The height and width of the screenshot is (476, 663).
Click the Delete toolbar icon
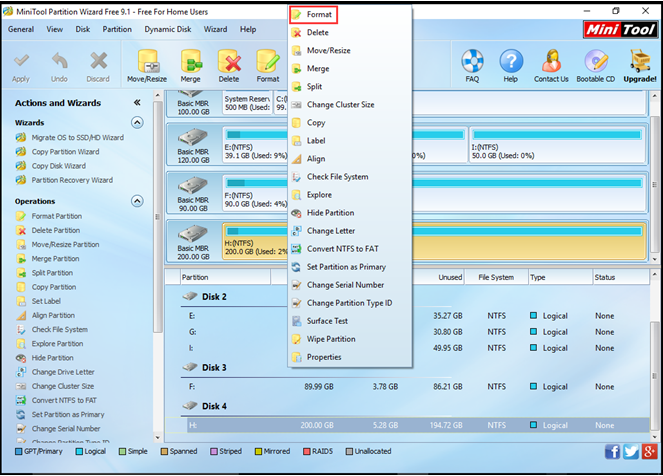[229, 66]
